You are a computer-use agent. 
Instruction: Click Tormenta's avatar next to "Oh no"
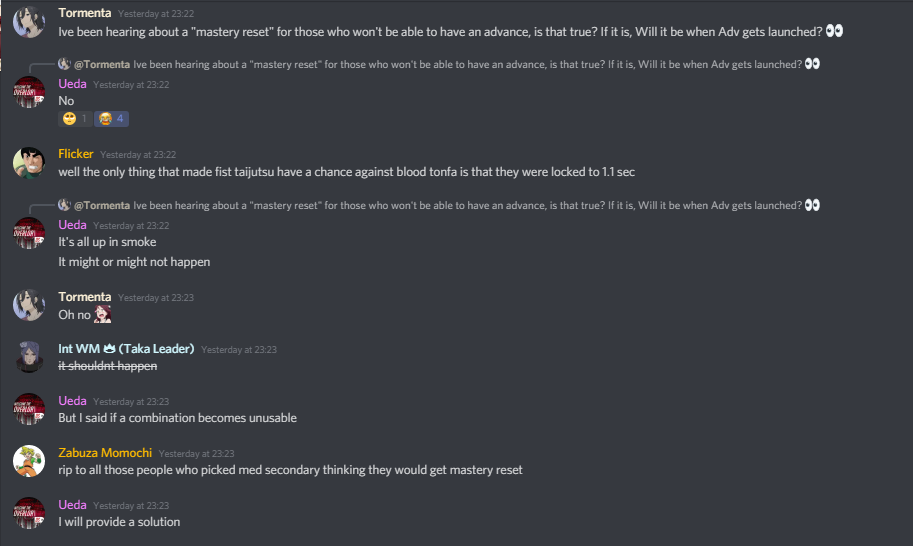pyautogui.click(x=29, y=305)
